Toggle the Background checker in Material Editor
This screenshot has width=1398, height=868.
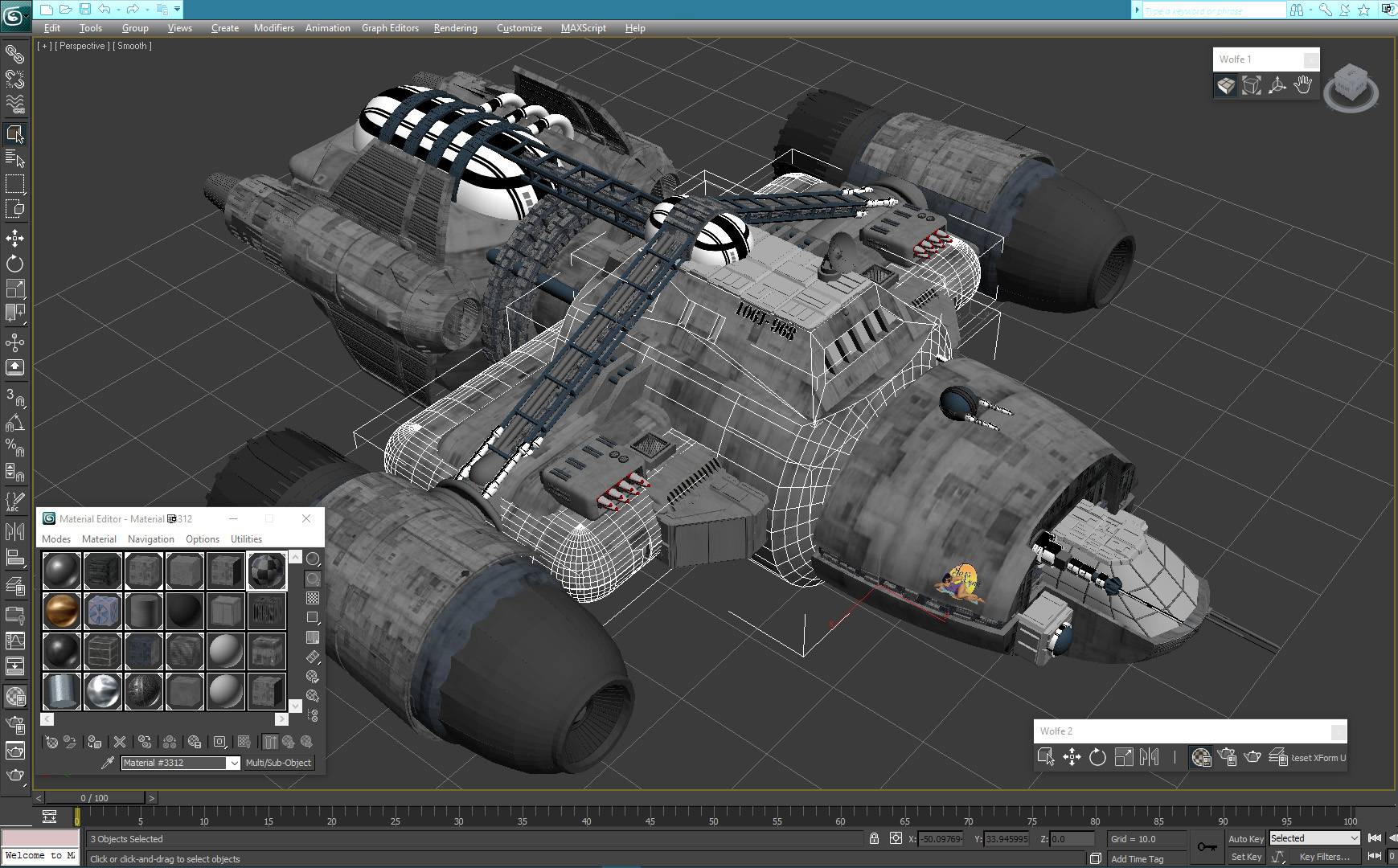[x=313, y=598]
